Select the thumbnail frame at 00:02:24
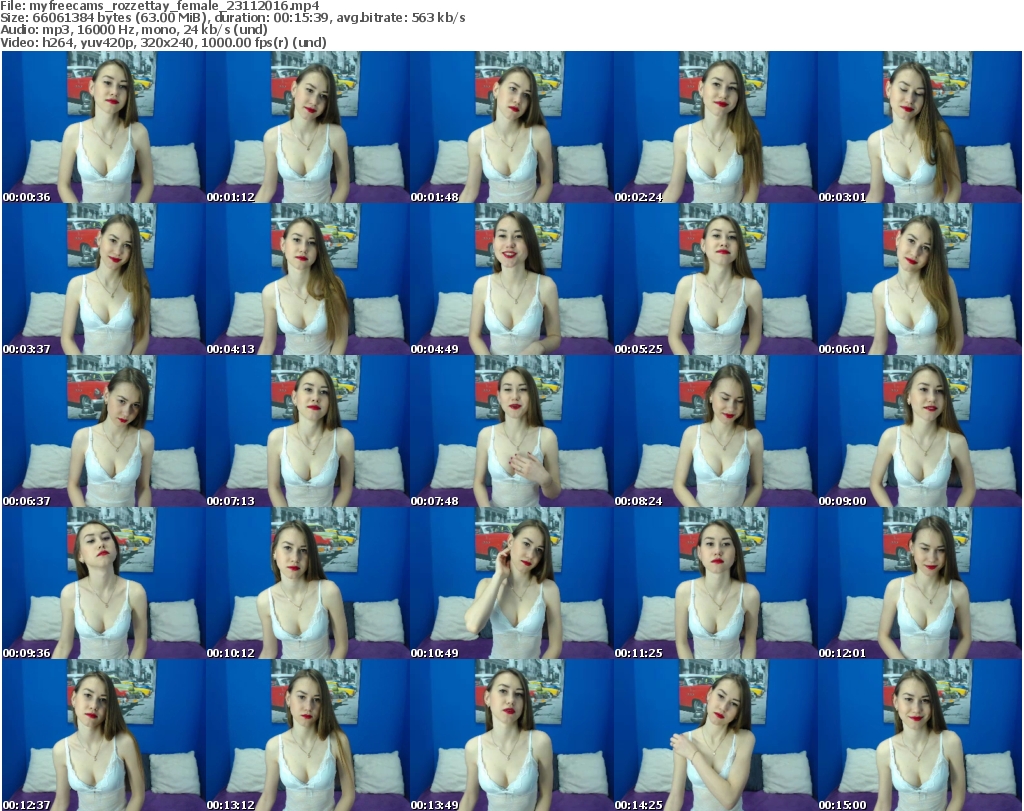1024x811 pixels. point(715,127)
